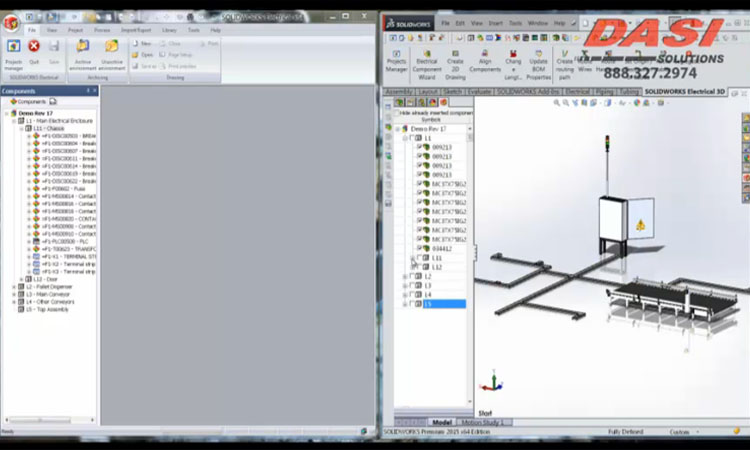Expand the L3 node in 3D tree
The height and width of the screenshot is (450, 750).
click(405, 286)
